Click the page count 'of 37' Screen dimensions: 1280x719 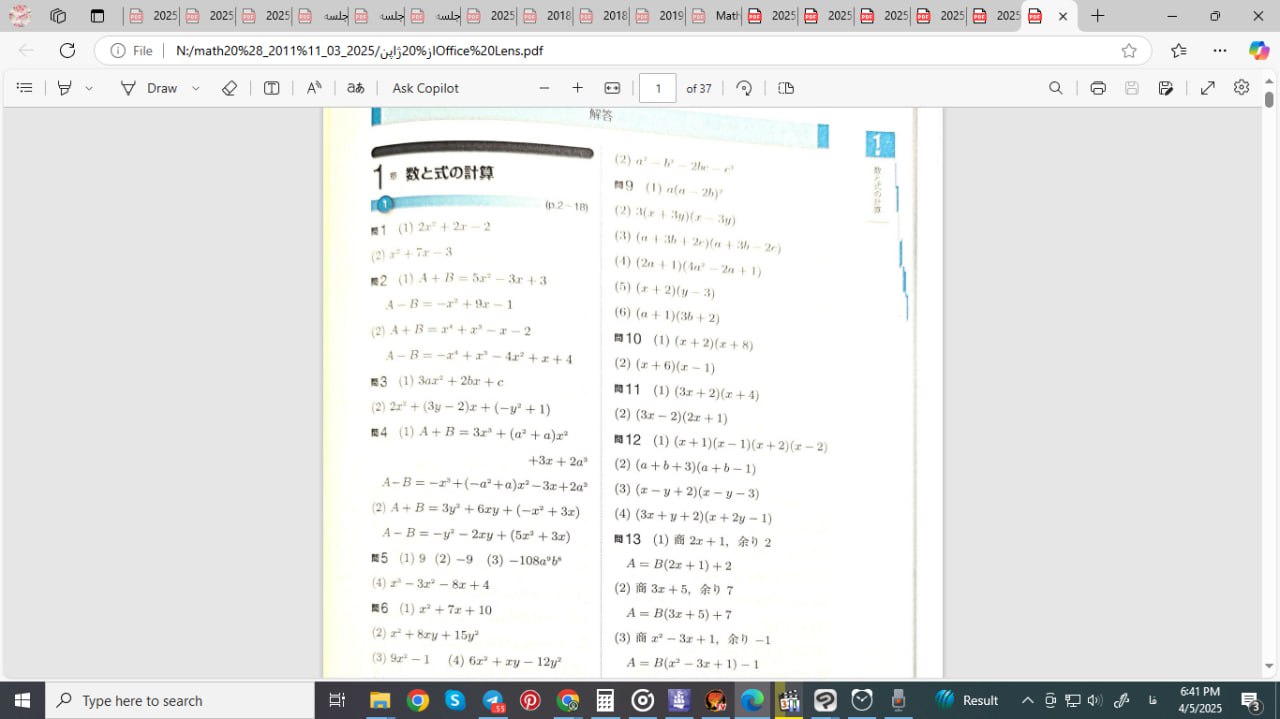699,88
